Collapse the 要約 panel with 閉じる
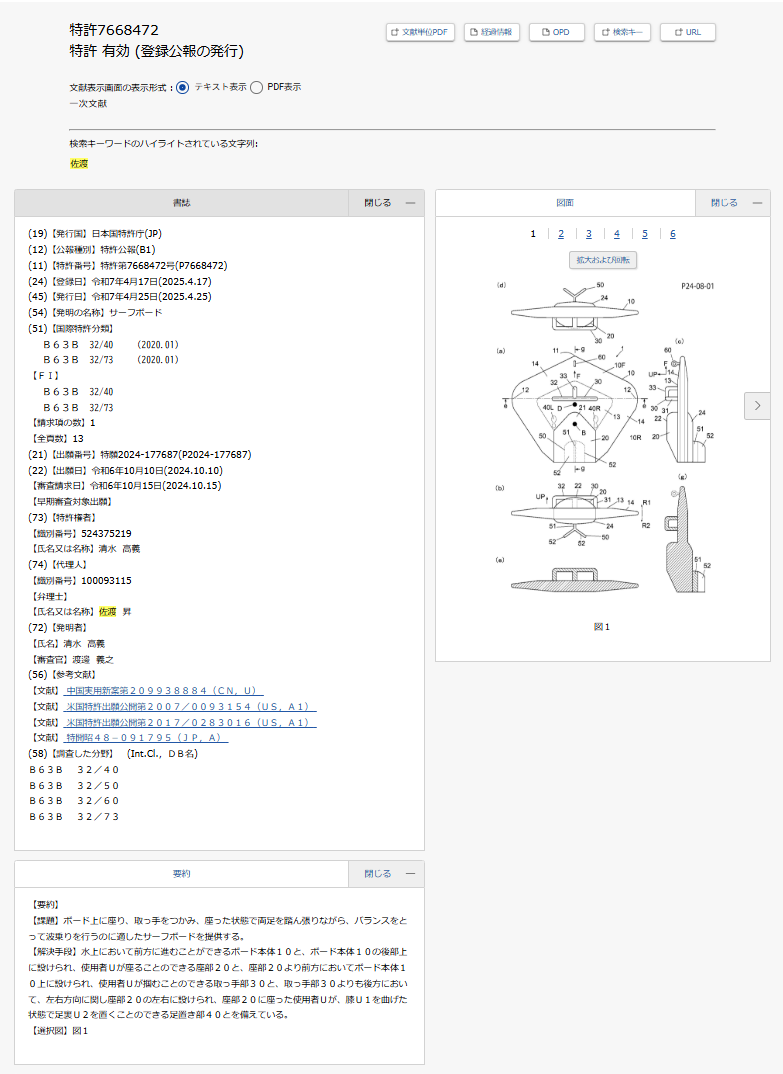783x1074 pixels. (x=386, y=873)
